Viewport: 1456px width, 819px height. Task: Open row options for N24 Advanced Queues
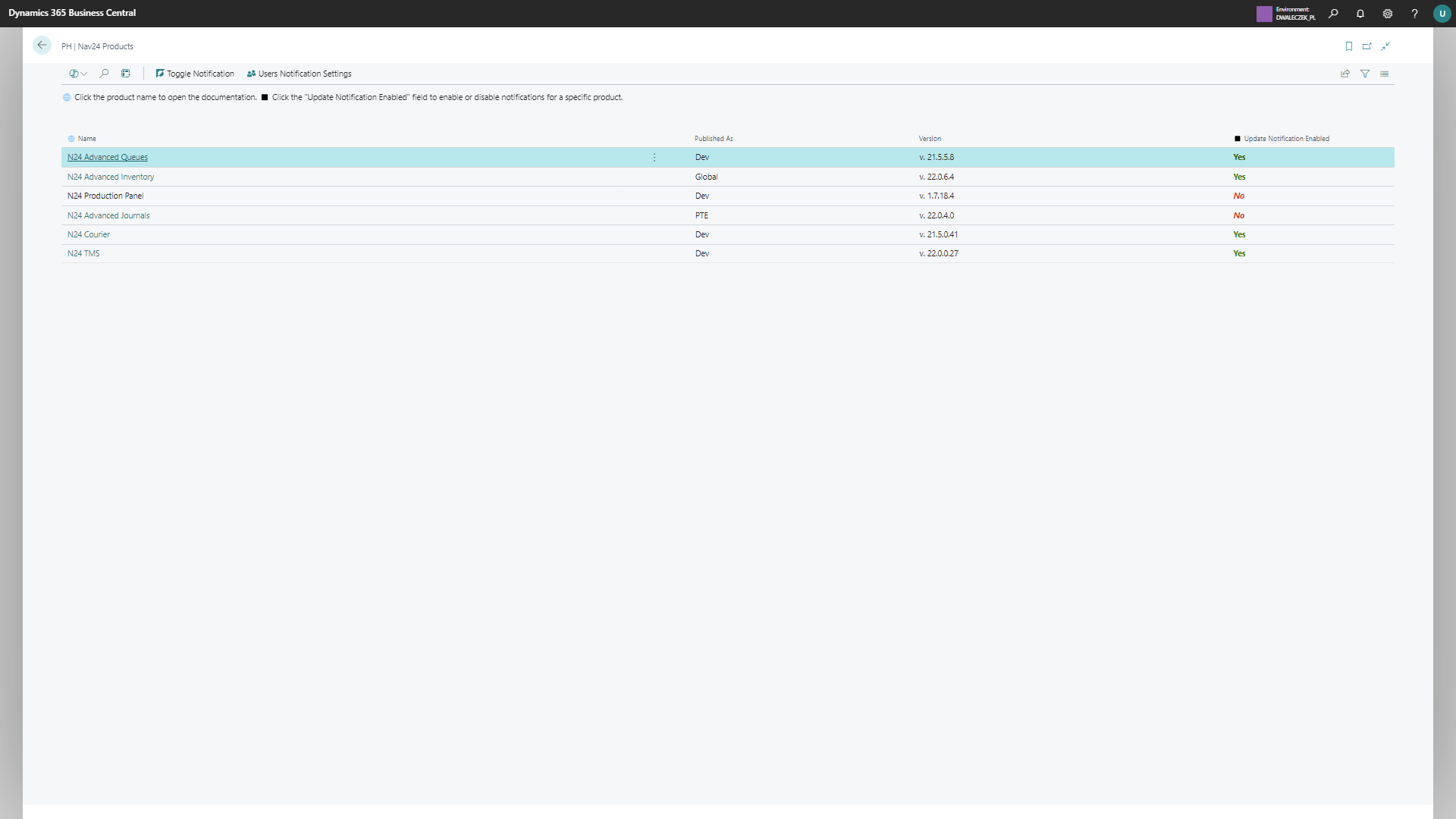pos(654,157)
